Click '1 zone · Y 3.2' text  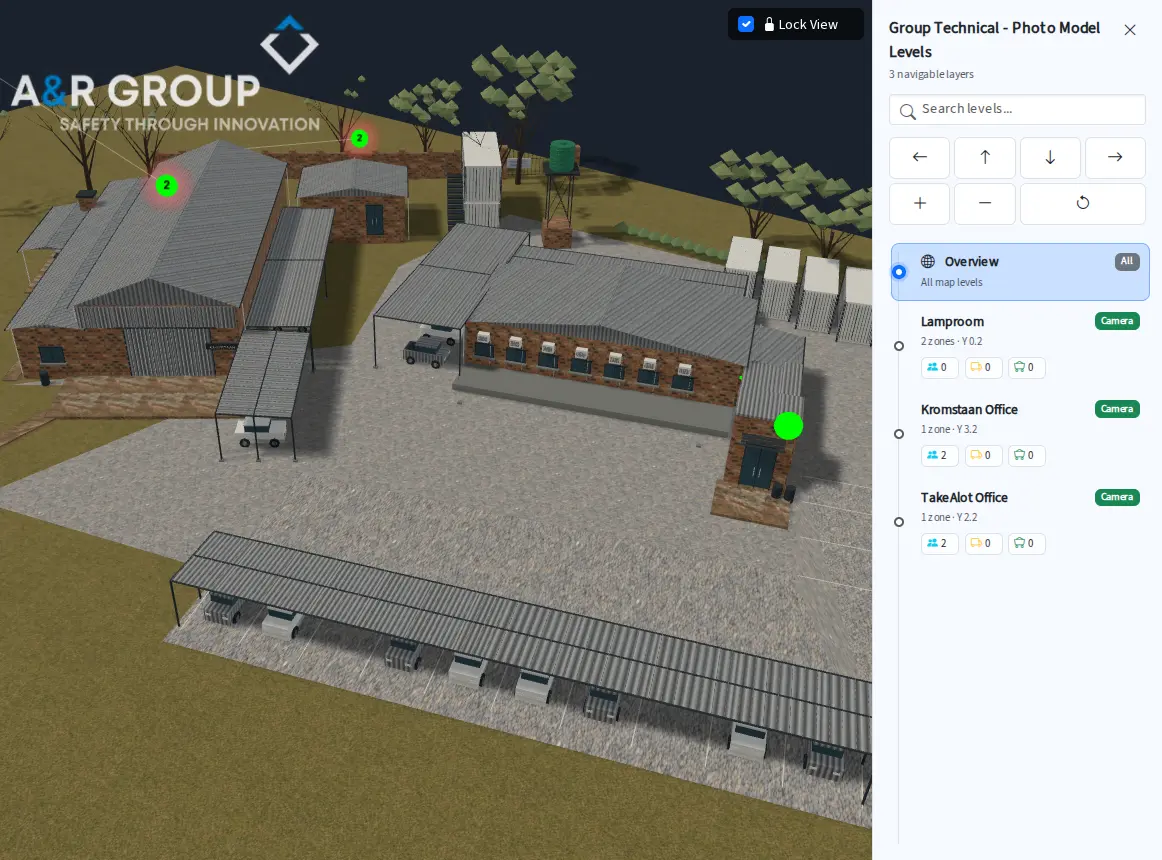point(949,429)
